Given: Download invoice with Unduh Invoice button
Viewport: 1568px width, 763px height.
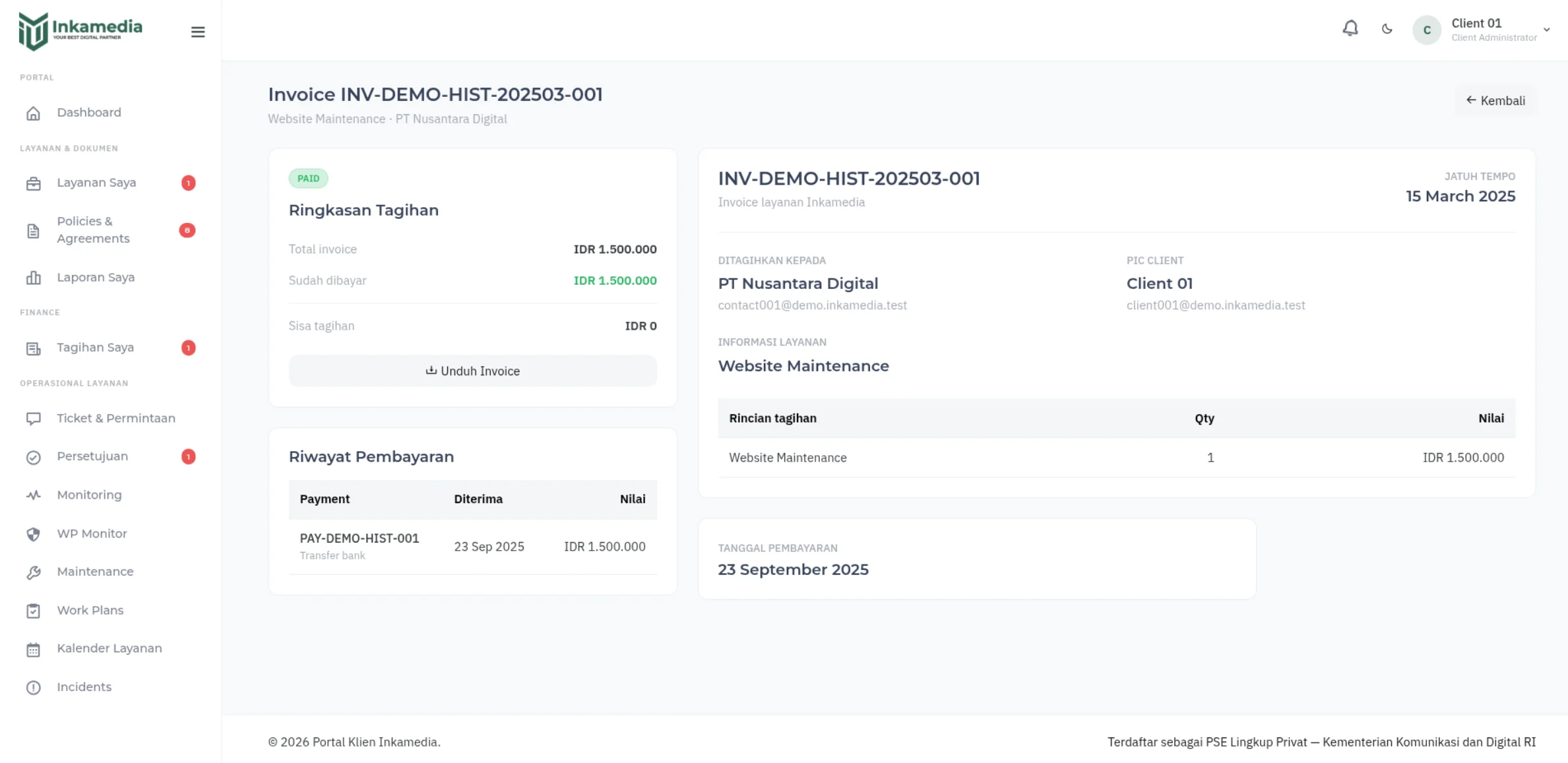Looking at the screenshot, I should (x=472, y=371).
